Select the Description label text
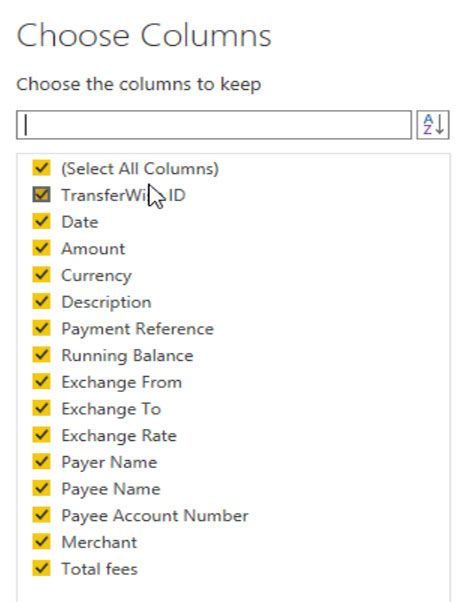Screen dimensions: 460x602 pos(106,303)
